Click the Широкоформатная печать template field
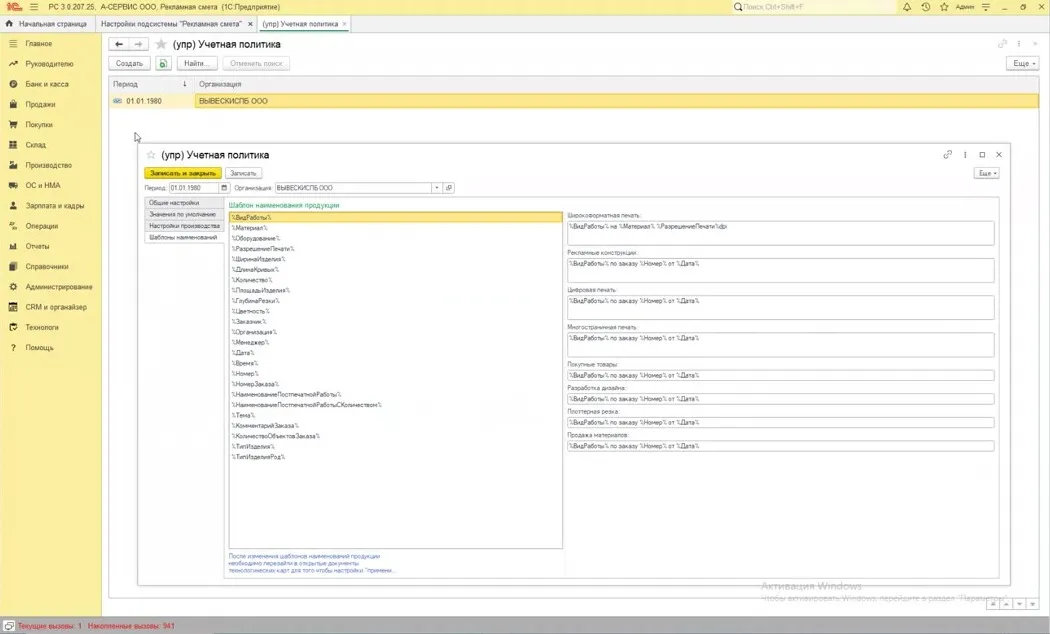1050x634 pixels. coord(780,233)
